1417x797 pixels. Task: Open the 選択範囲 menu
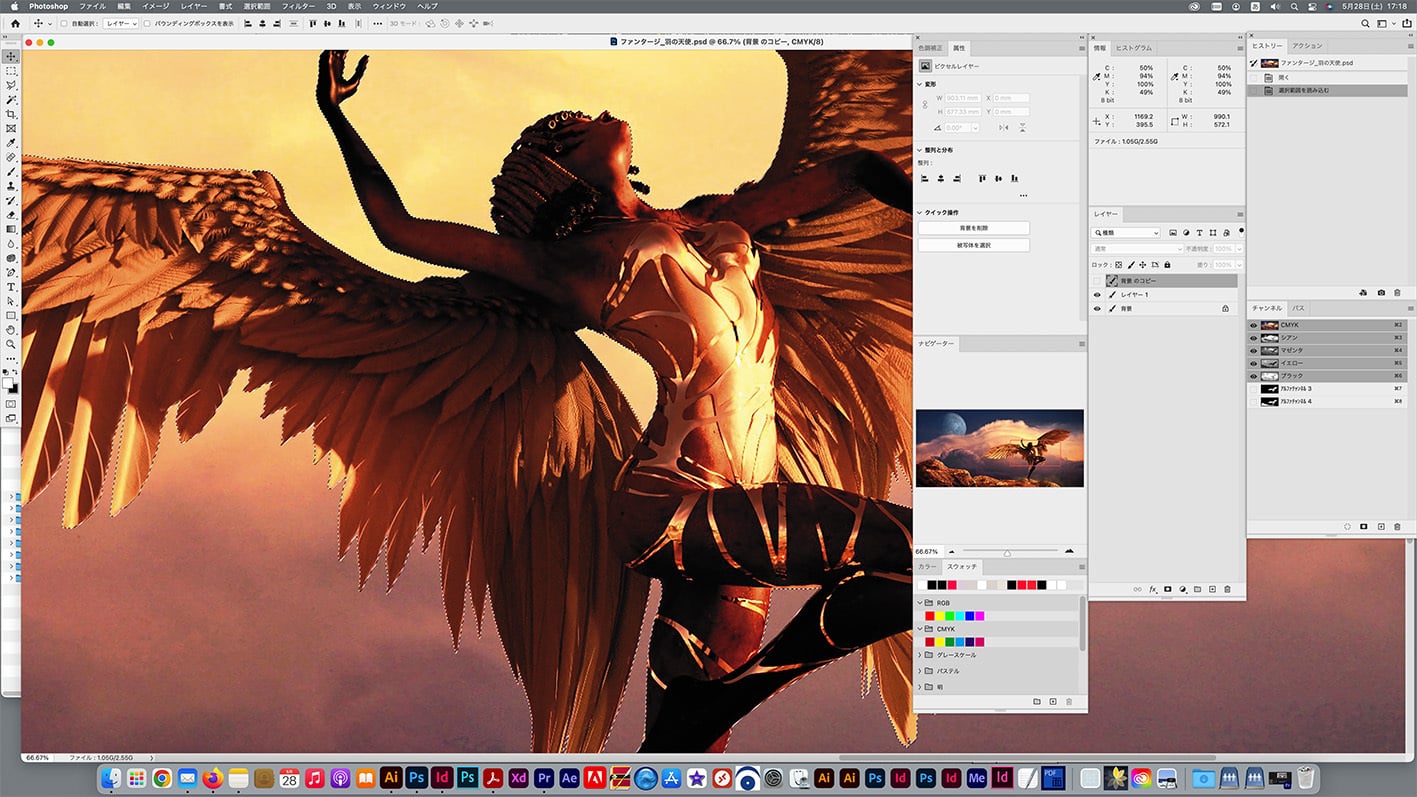[257, 6]
